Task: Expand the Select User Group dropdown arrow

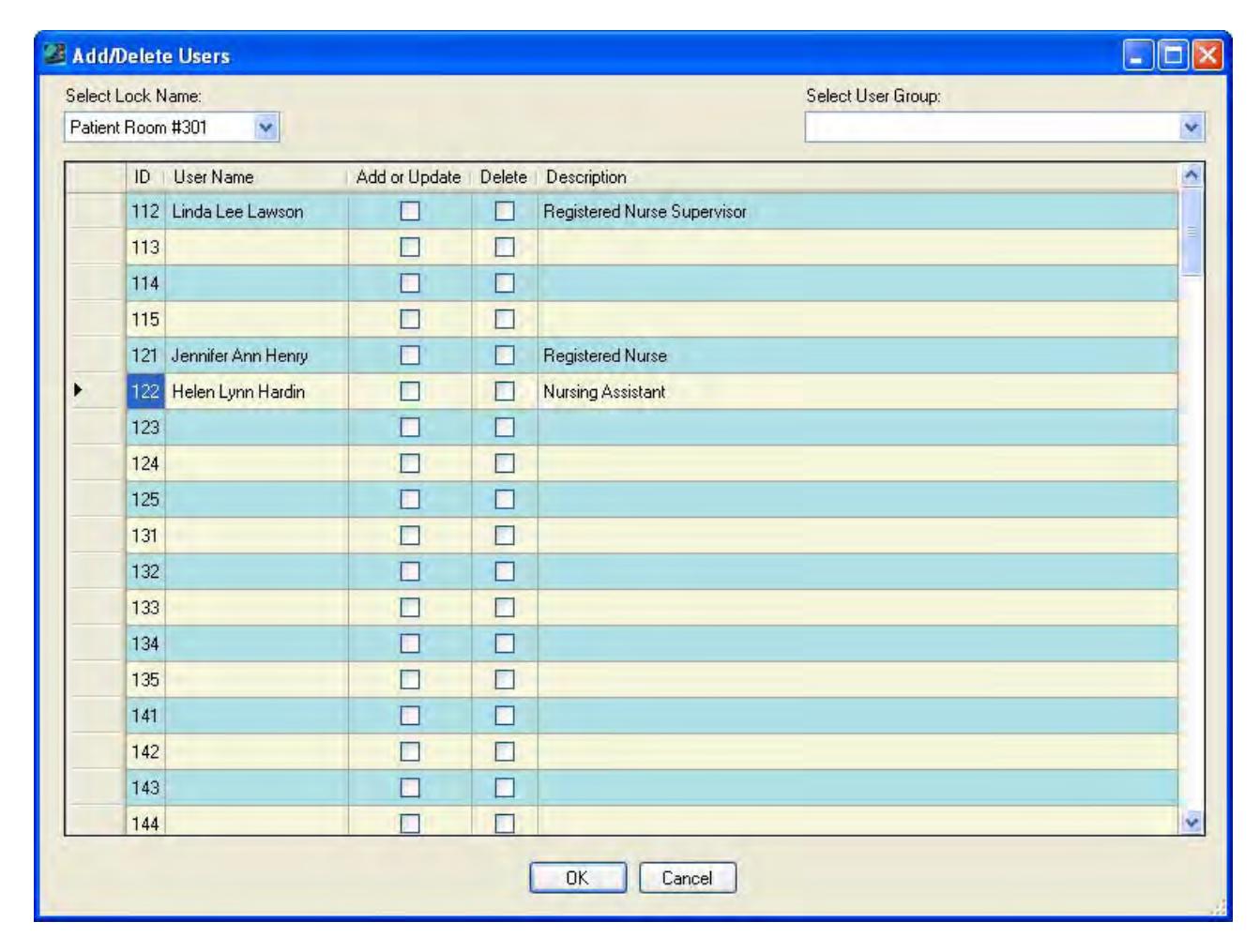Action: [1192, 128]
